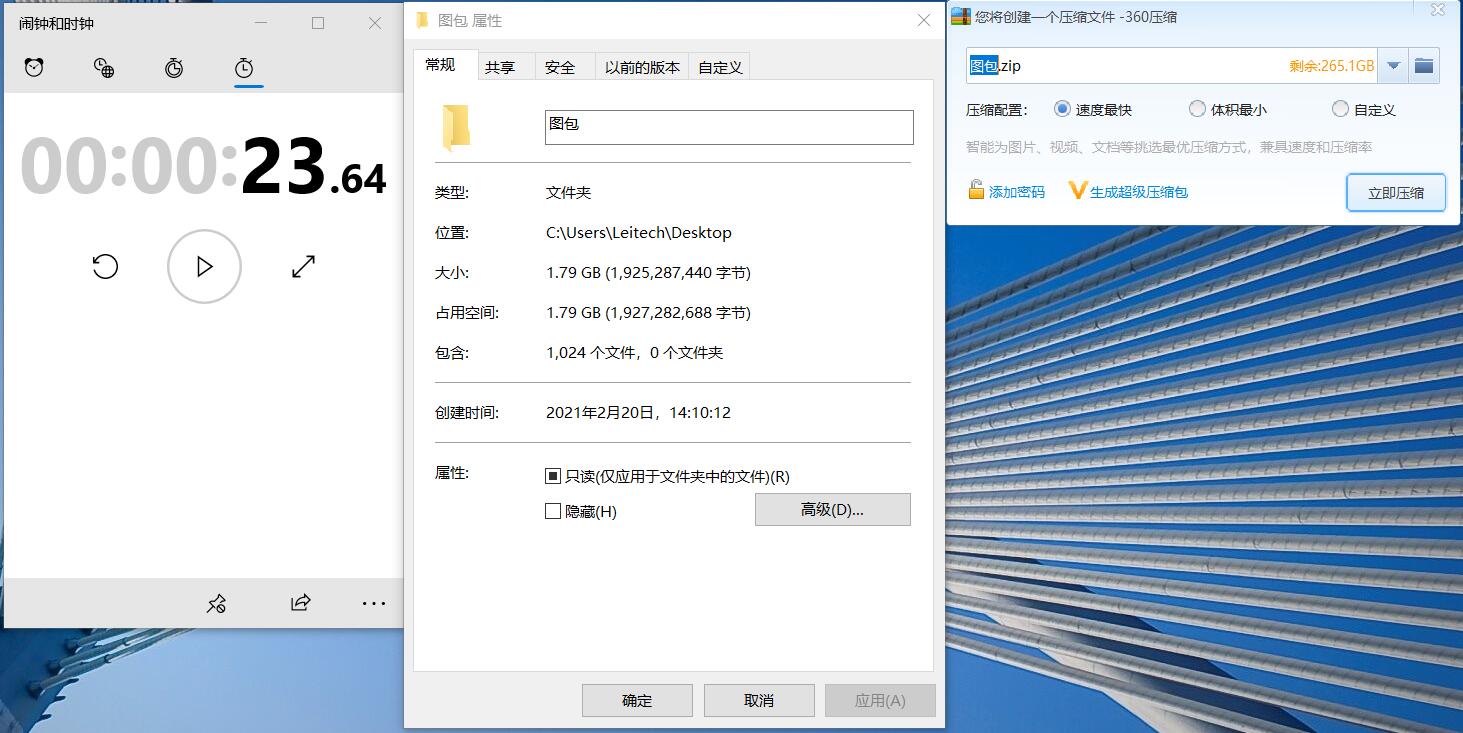Viewport: 1463px width, 733px height.
Task: Switch to the 共享 tab
Action: (x=500, y=67)
